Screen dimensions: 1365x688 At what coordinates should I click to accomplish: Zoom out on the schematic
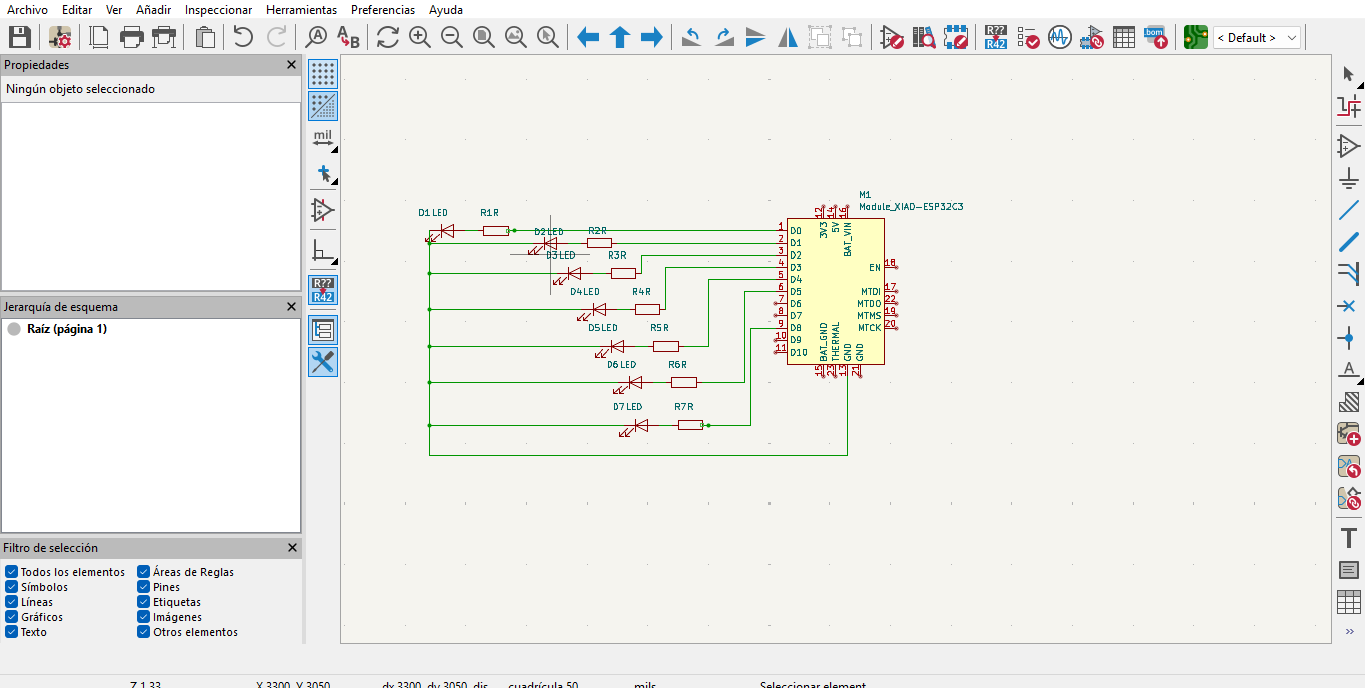(452, 38)
